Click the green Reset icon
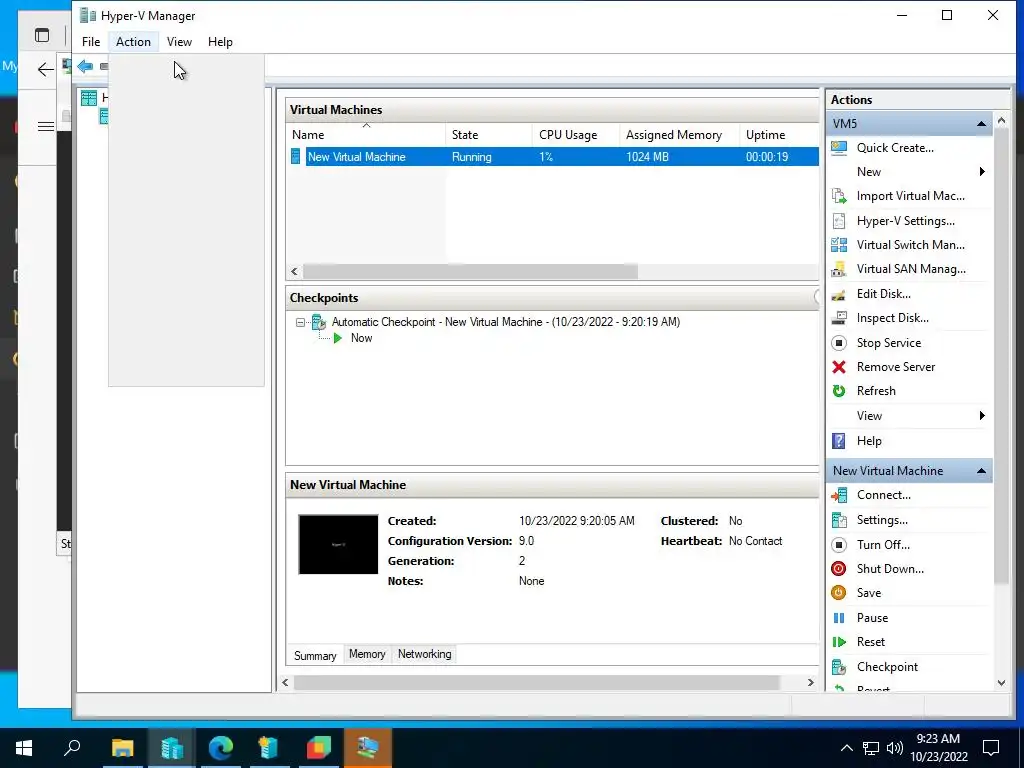Image resolution: width=1024 pixels, height=768 pixels. [x=839, y=642]
